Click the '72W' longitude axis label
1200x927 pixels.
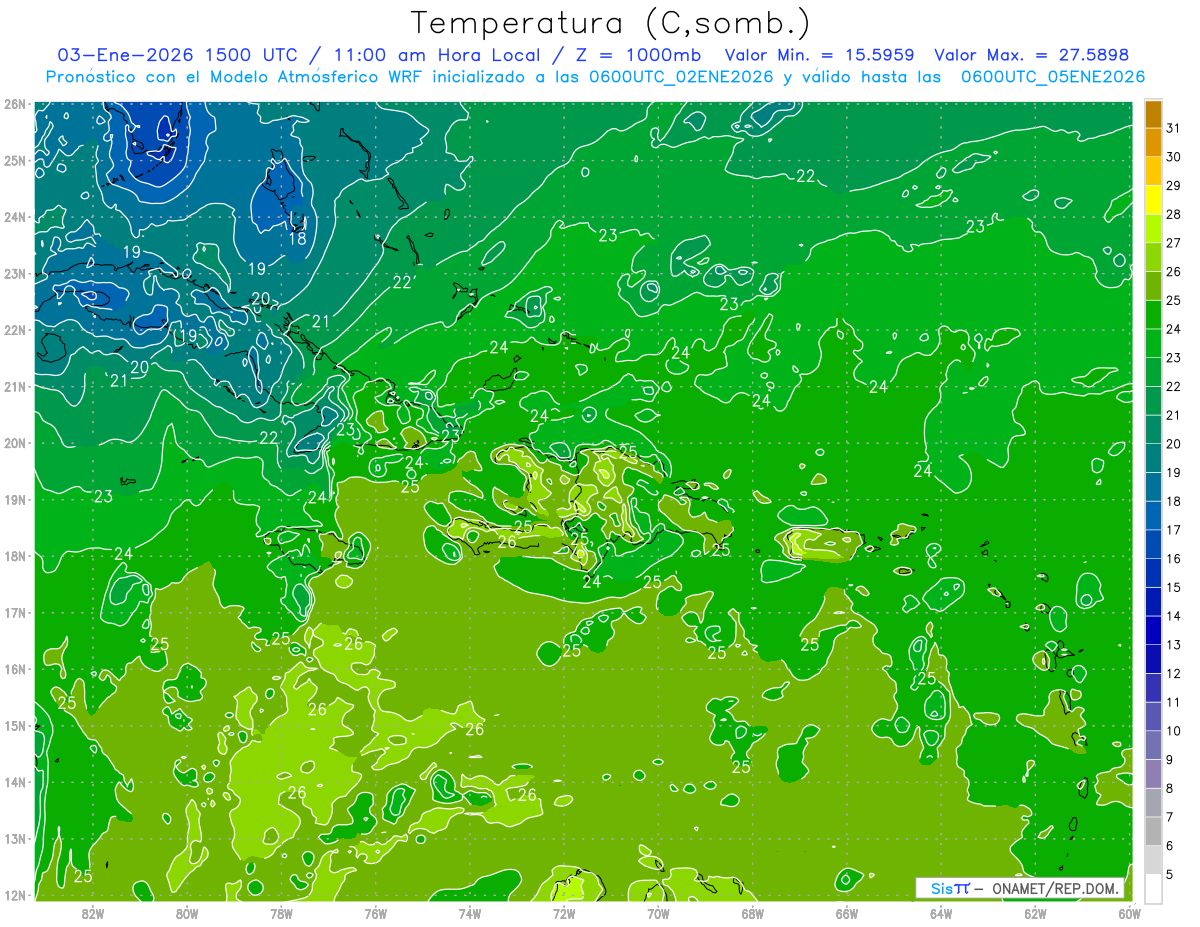pos(564,913)
